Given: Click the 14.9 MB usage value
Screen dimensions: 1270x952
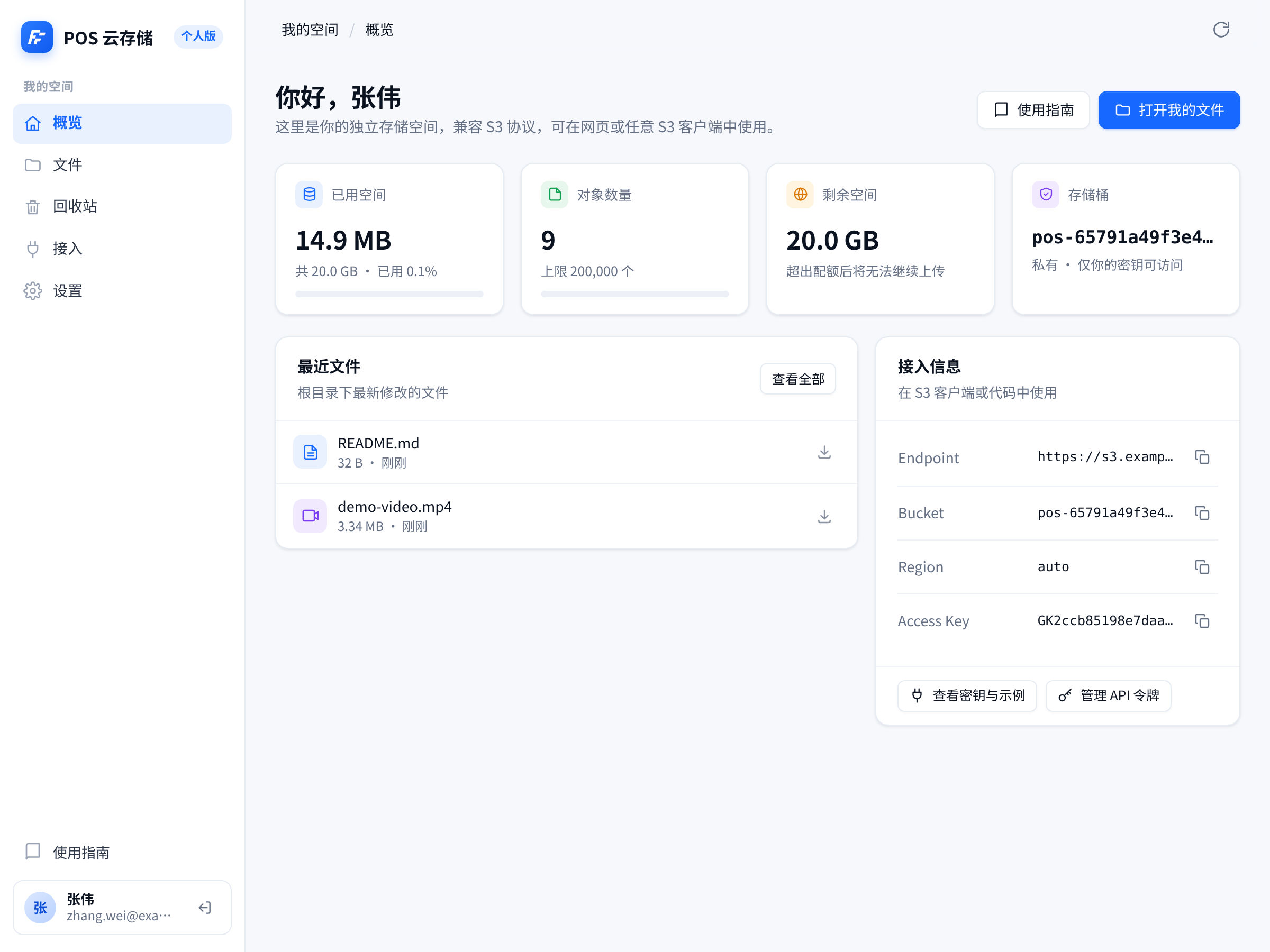Looking at the screenshot, I should 343,241.
